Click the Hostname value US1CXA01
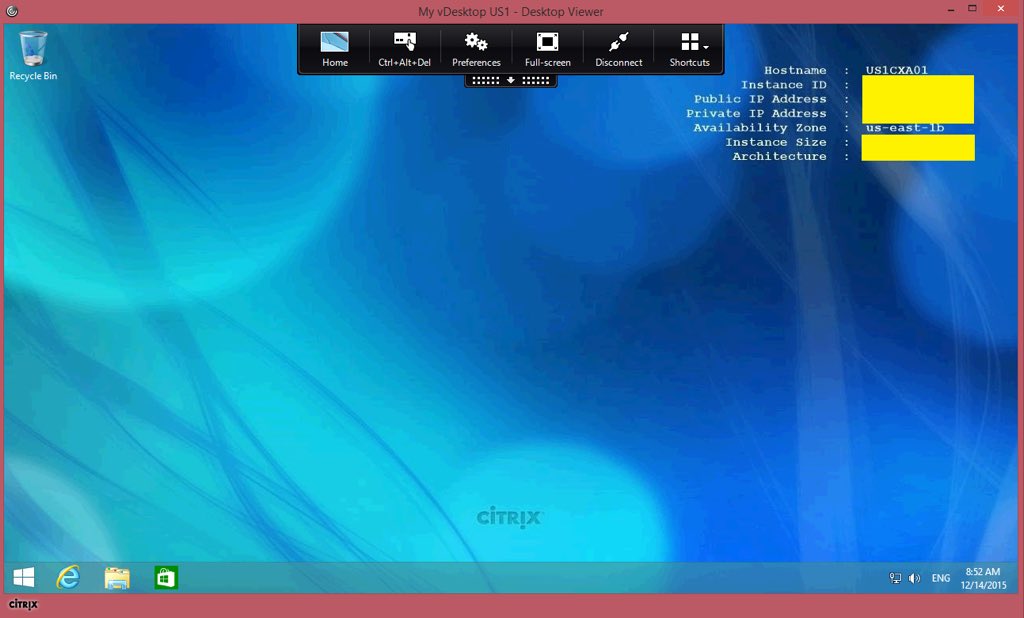The height and width of the screenshot is (618, 1024). coord(897,70)
